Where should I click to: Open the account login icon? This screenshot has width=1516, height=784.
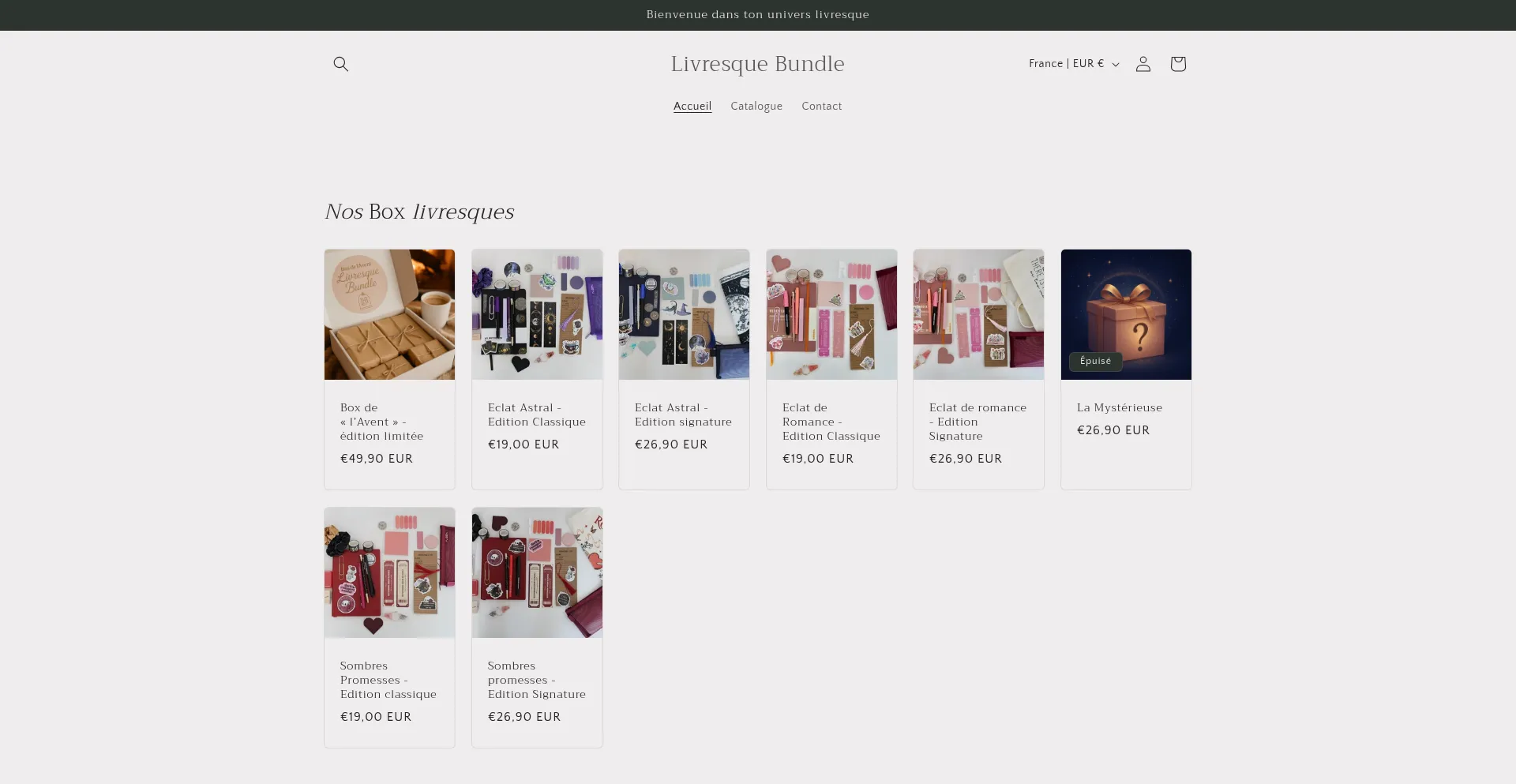pos(1143,64)
